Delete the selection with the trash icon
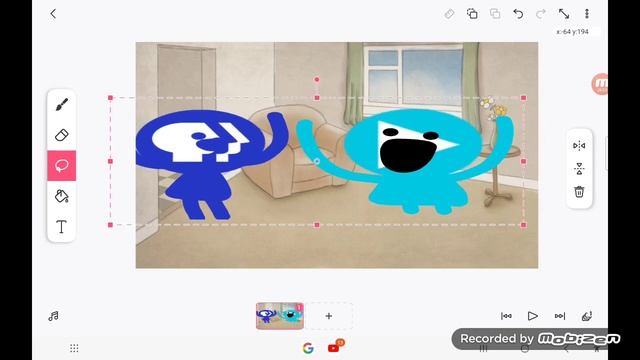 pyautogui.click(x=579, y=191)
